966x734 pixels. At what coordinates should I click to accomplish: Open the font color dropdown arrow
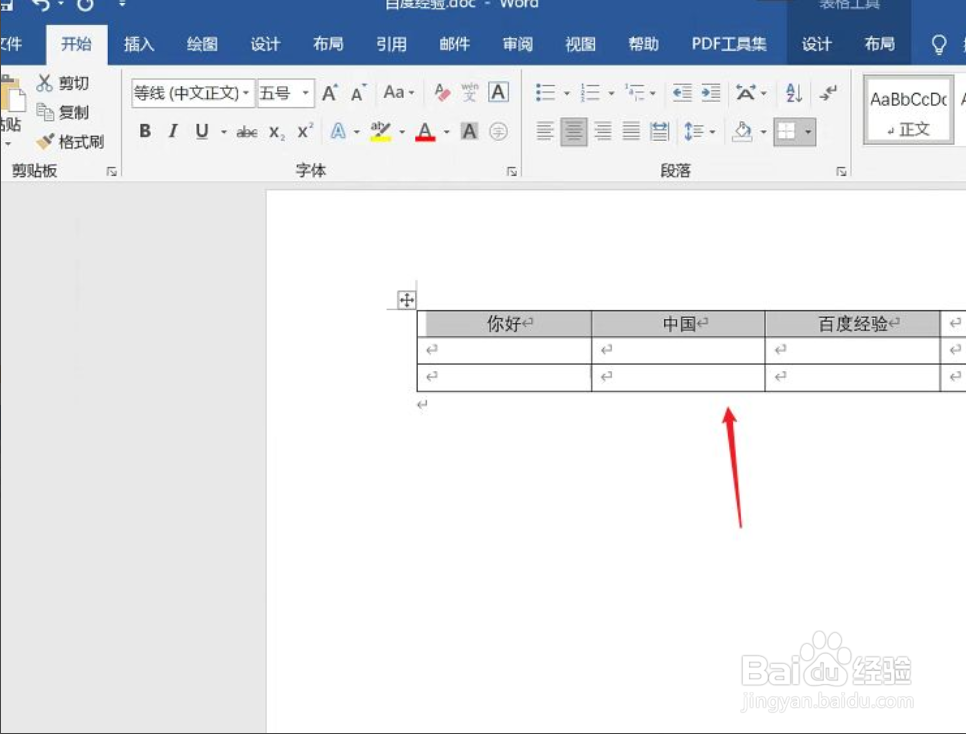(446, 131)
